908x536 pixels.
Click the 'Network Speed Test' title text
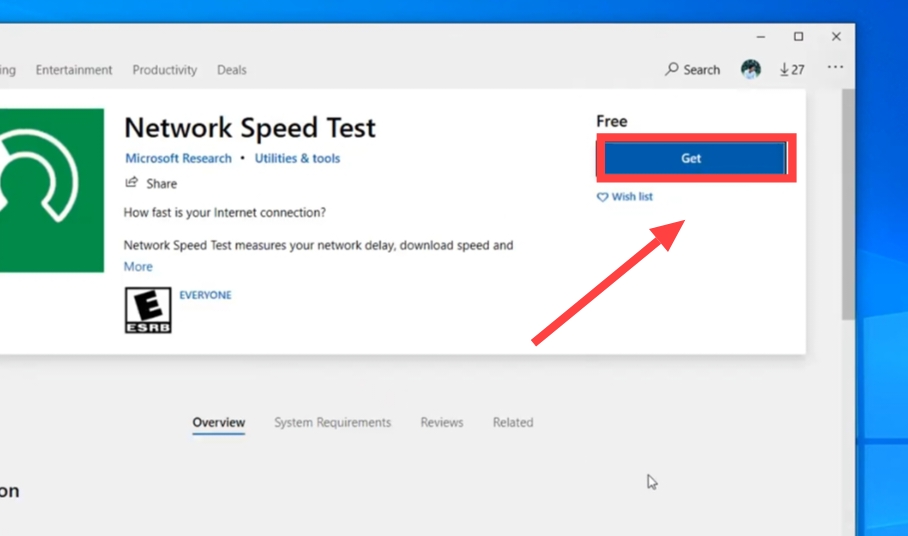point(250,127)
